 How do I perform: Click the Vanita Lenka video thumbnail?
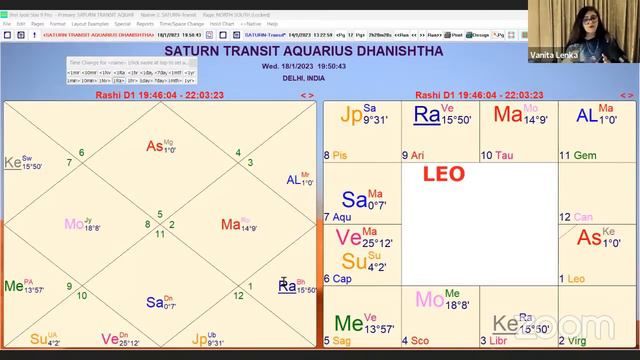584,31
